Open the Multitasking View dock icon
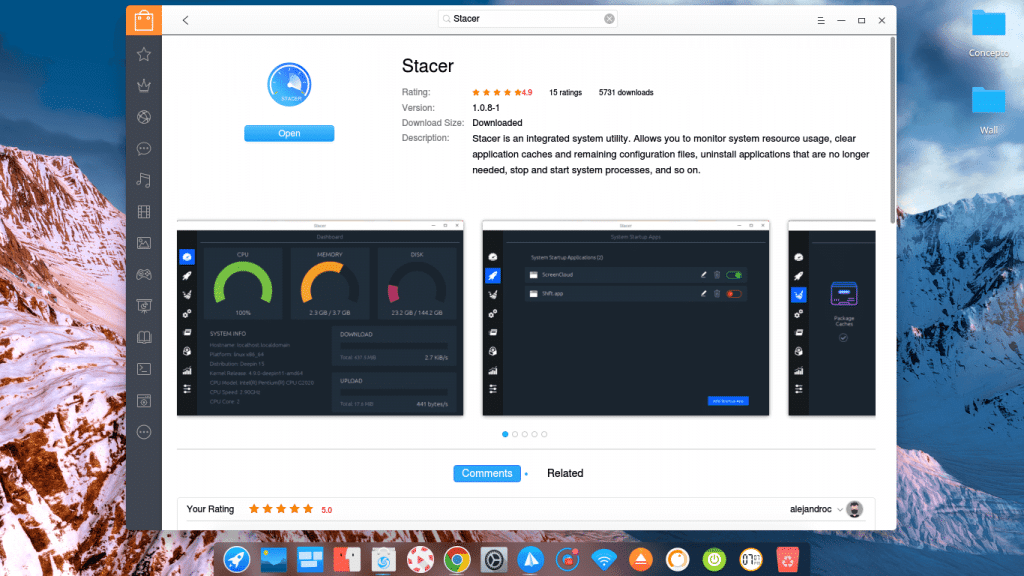This screenshot has width=1024, height=576. coord(310,560)
